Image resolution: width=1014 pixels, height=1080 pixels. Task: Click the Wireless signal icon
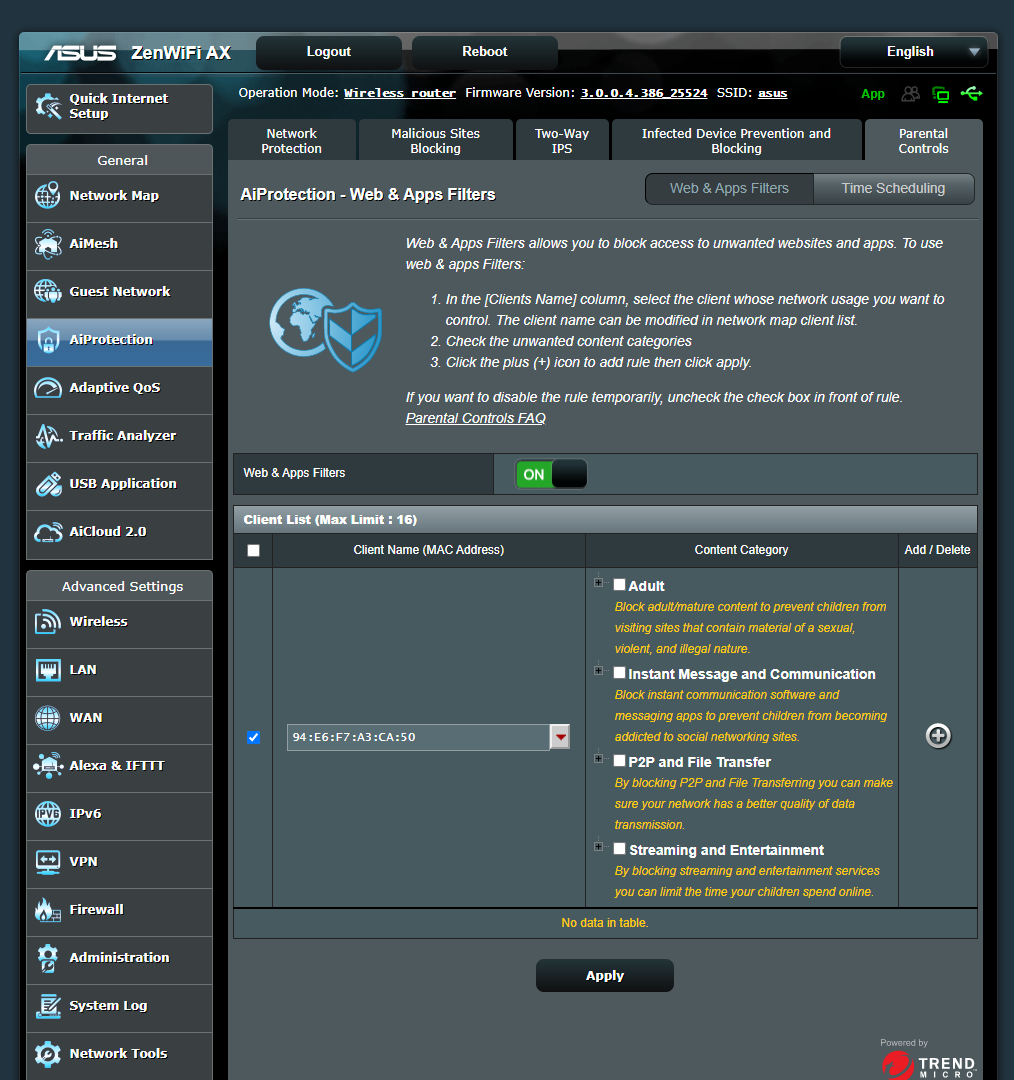(48, 622)
